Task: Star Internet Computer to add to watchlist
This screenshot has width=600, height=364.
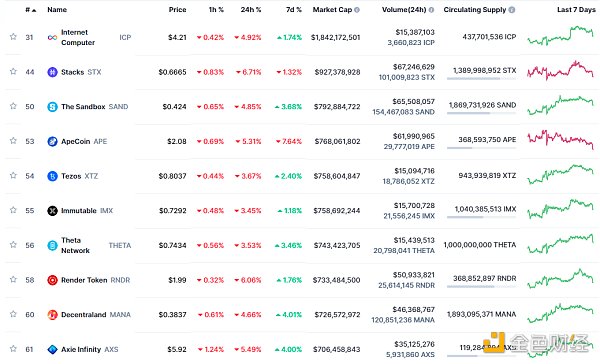Action: pos(13,37)
